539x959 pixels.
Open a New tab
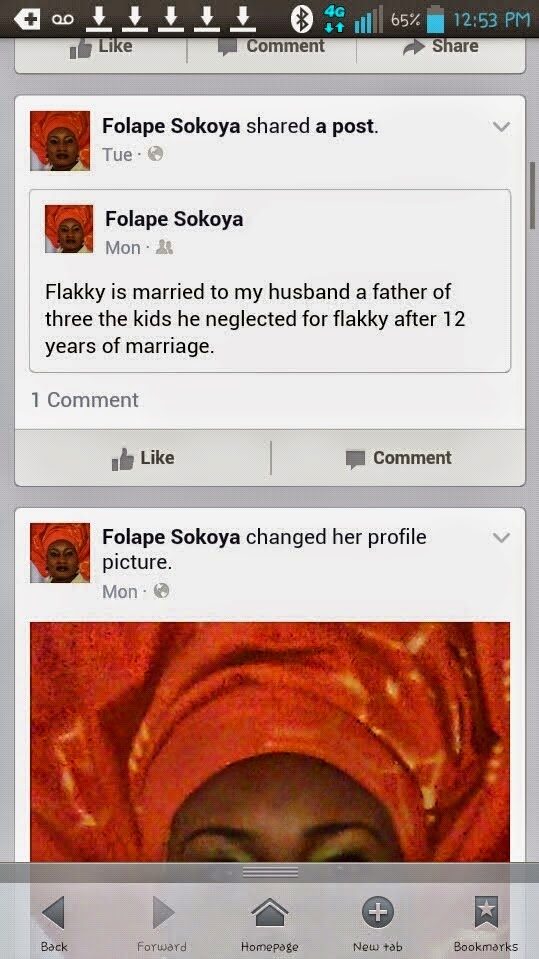[x=377, y=913]
